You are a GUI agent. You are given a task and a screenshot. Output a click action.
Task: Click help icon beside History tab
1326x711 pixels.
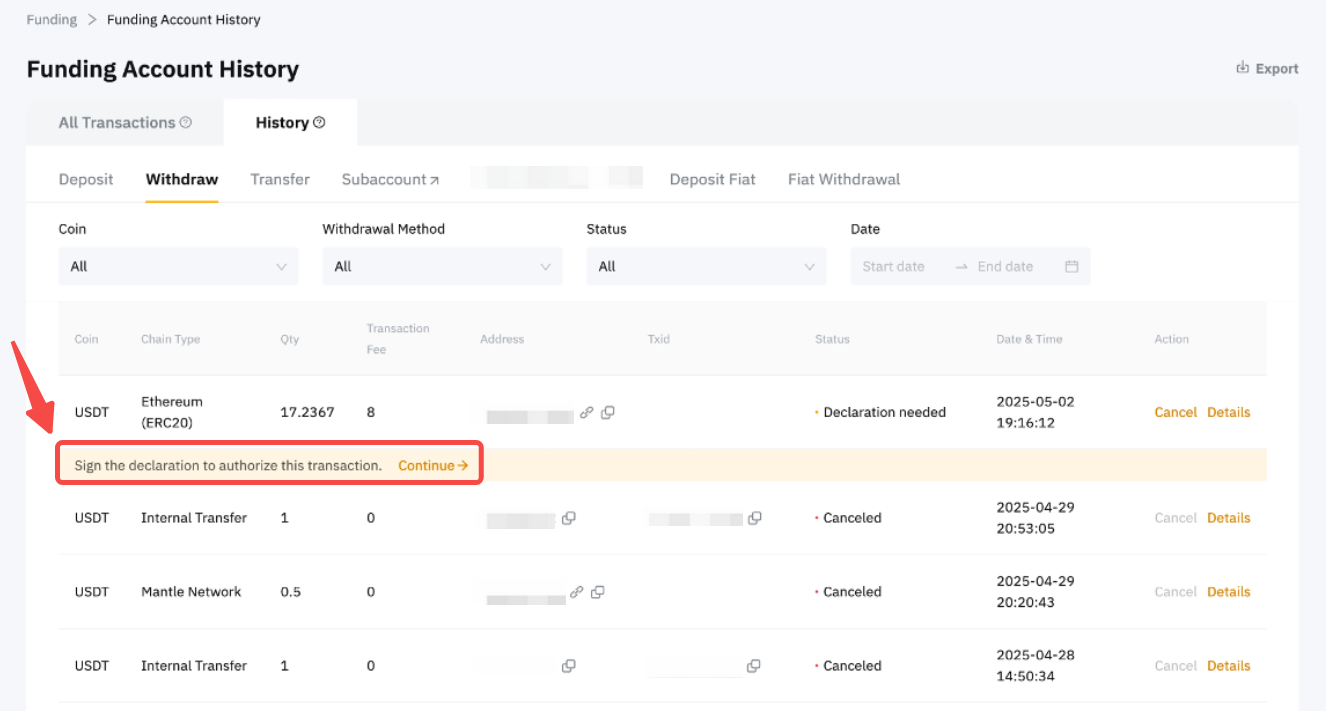click(x=319, y=122)
